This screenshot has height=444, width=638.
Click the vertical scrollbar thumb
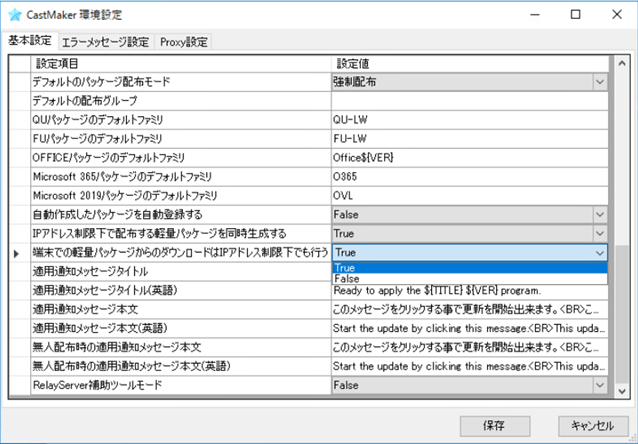pos(622,313)
